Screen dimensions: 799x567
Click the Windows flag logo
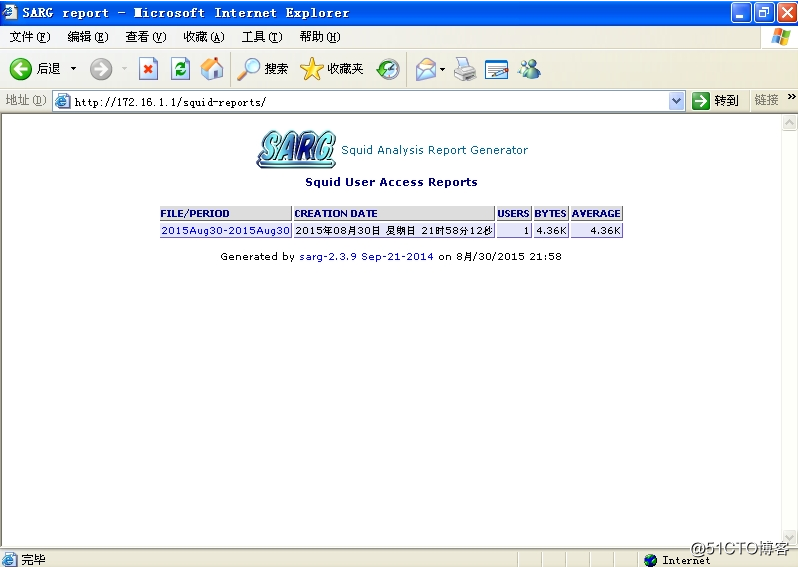[x=781, y=37]
